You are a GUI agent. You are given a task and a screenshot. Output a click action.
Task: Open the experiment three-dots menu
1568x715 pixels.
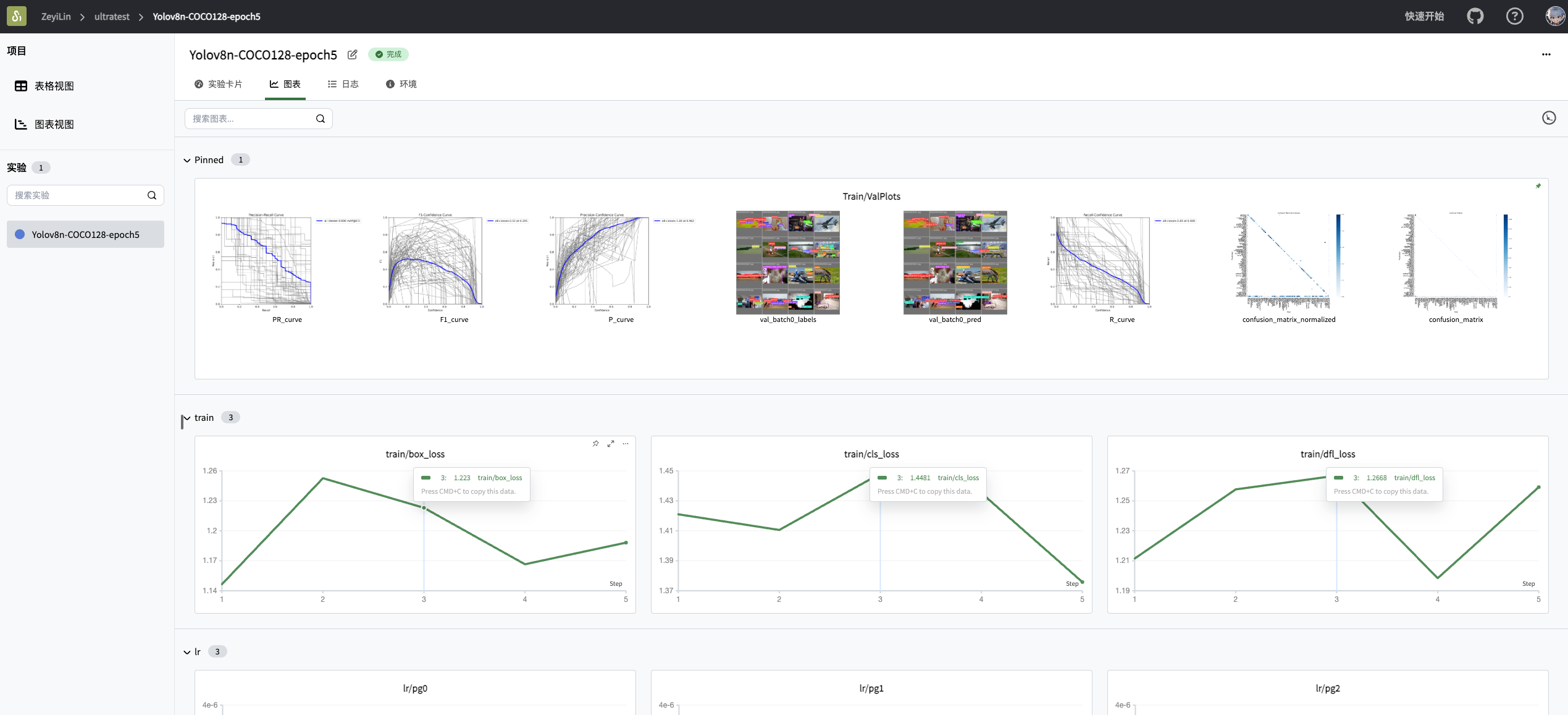click(1546, 54)
